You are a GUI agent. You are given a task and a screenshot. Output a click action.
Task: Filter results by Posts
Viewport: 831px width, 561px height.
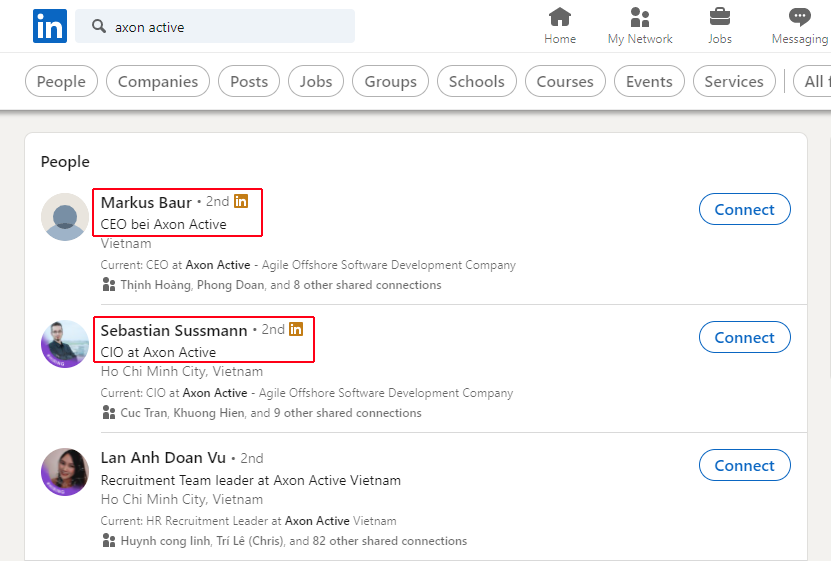(249, 81)
